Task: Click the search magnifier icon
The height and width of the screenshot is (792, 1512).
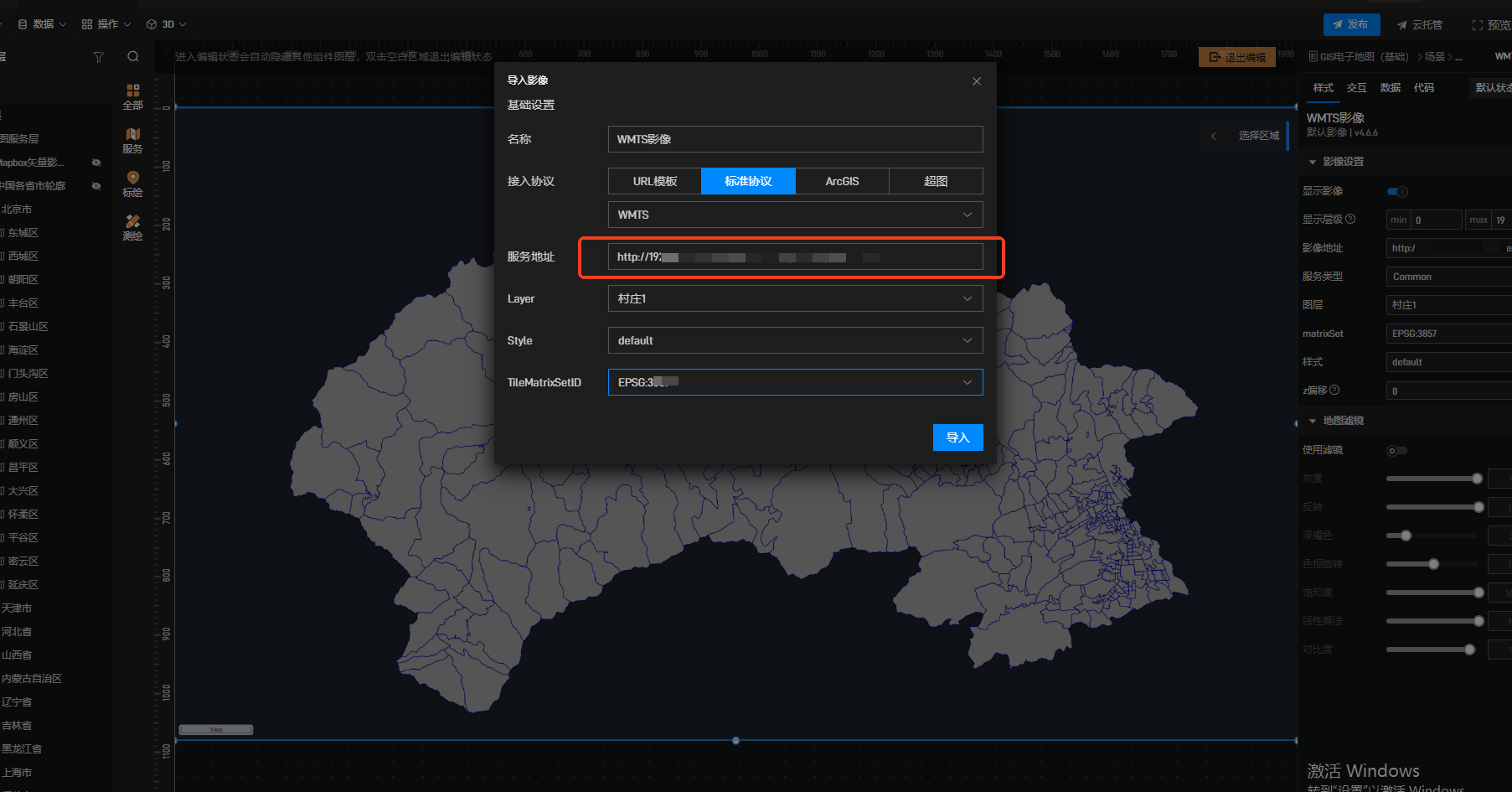Action: coord(133,57)
